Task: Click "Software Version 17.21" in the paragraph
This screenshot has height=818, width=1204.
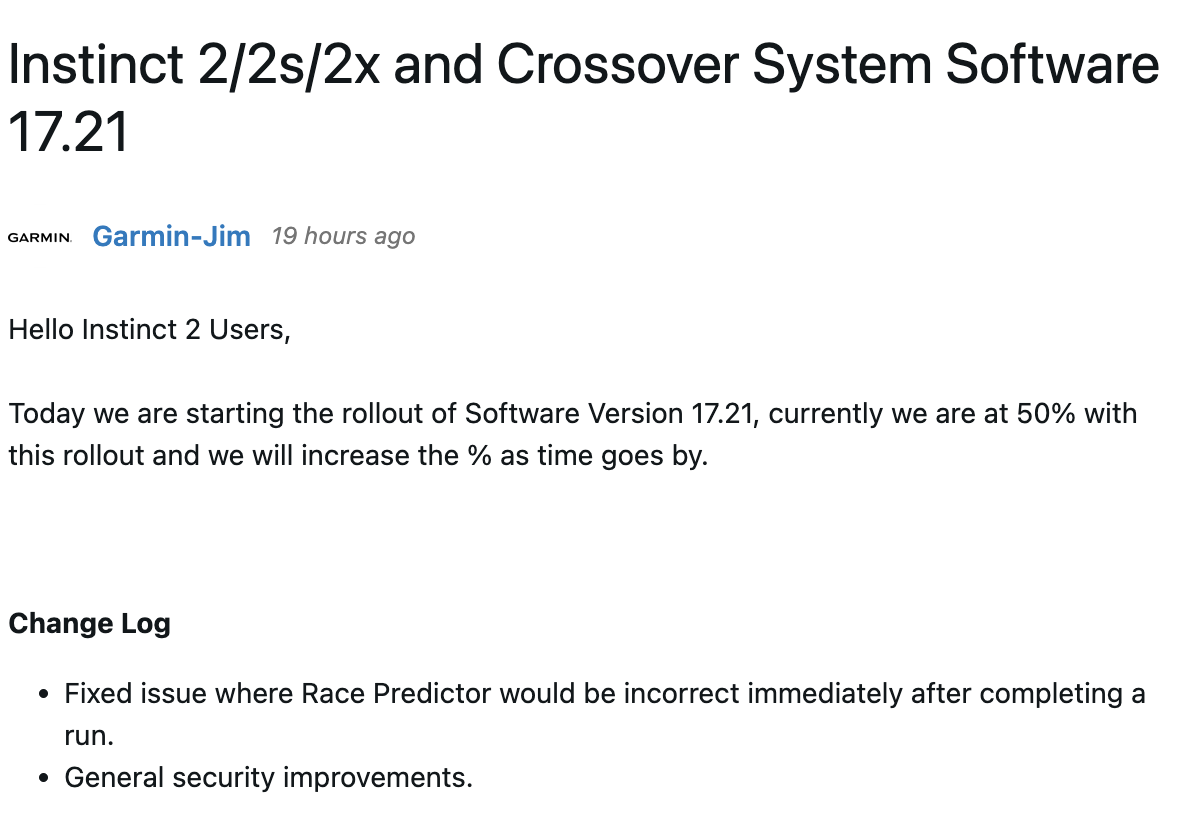Action: point(608,413)
